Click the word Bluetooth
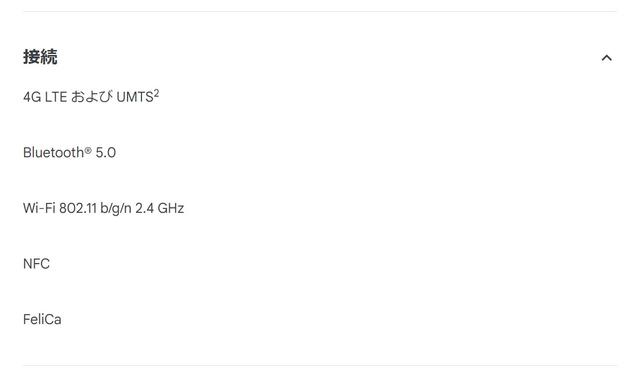 pyautogui.click(x=53, y=153)
